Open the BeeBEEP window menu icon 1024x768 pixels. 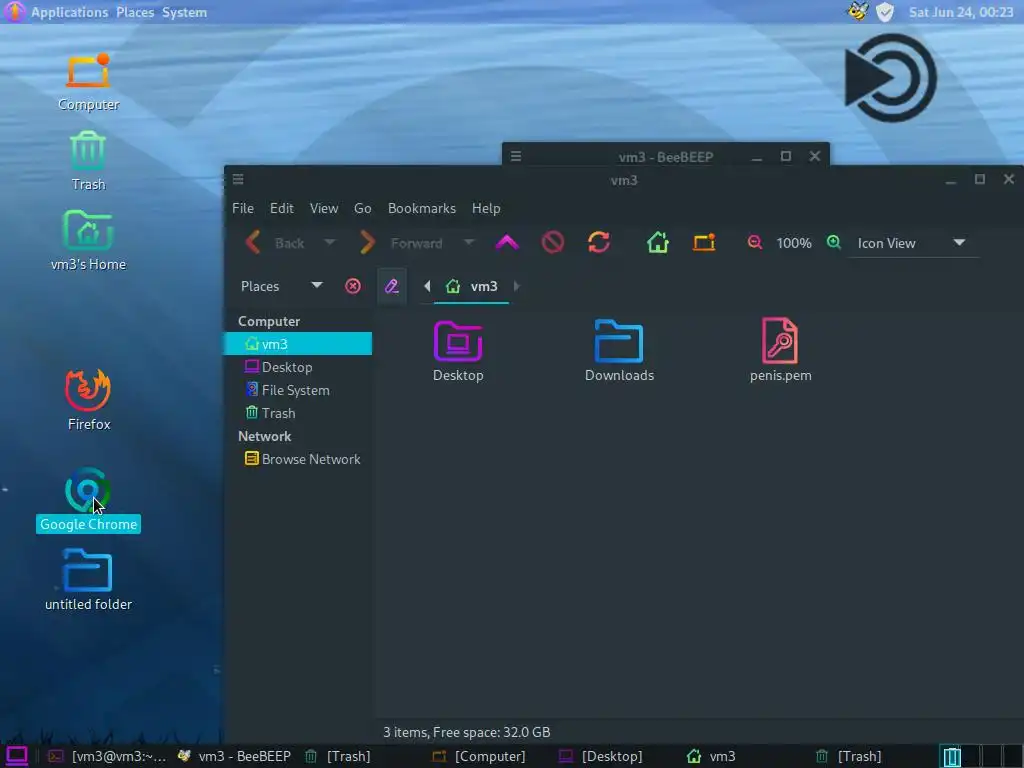tap(516, 156)
